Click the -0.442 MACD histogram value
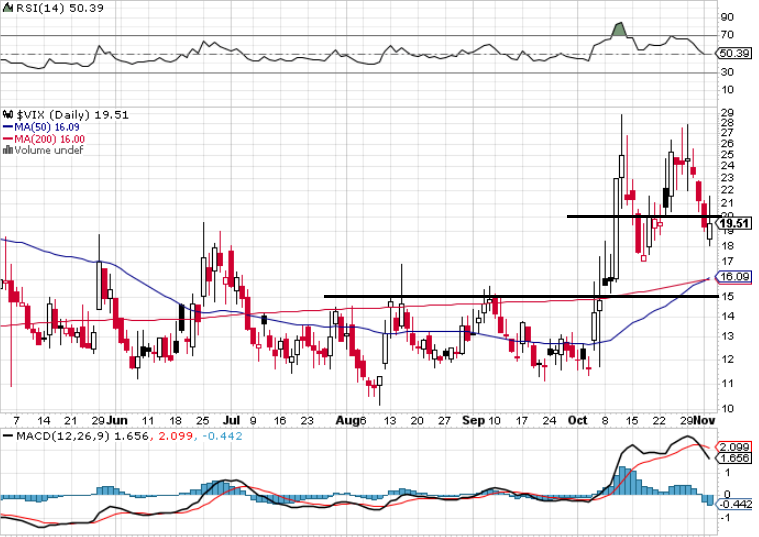The height and width of the screenshot is (537, 759). [x=736, y=504]
